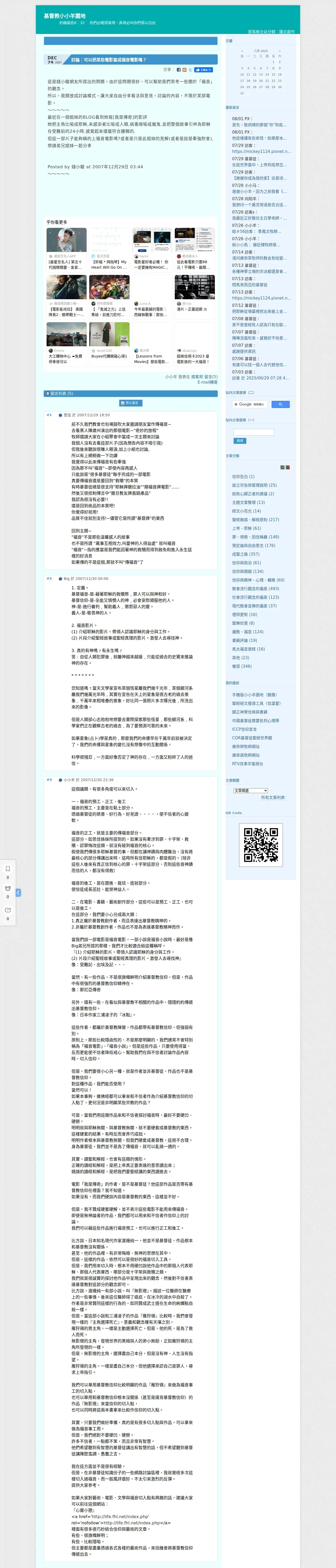Collapse the floating sidebar with arrow tab

coord(18,892)
